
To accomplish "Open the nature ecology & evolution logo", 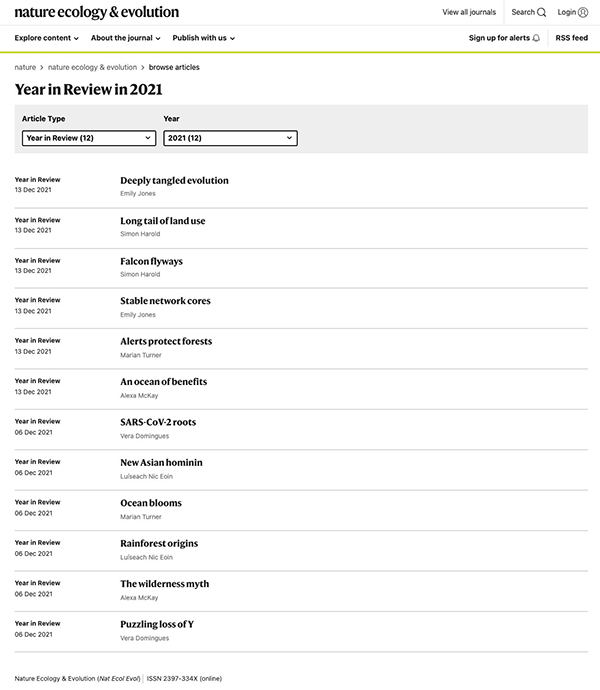I will point(97,13).
